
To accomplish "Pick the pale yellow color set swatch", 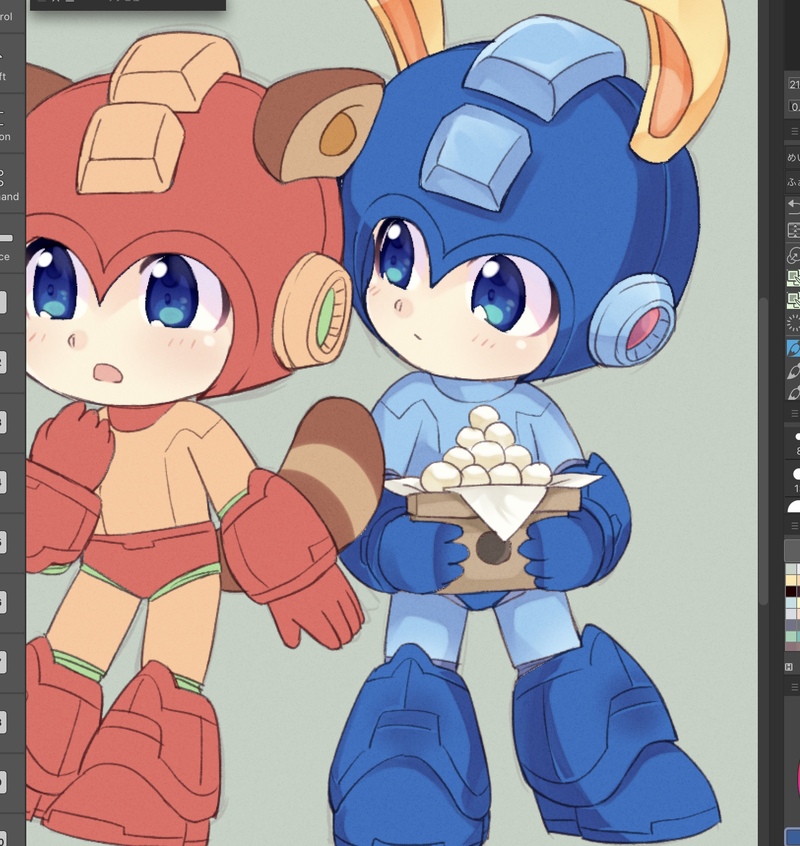I will tap(792, 580).
